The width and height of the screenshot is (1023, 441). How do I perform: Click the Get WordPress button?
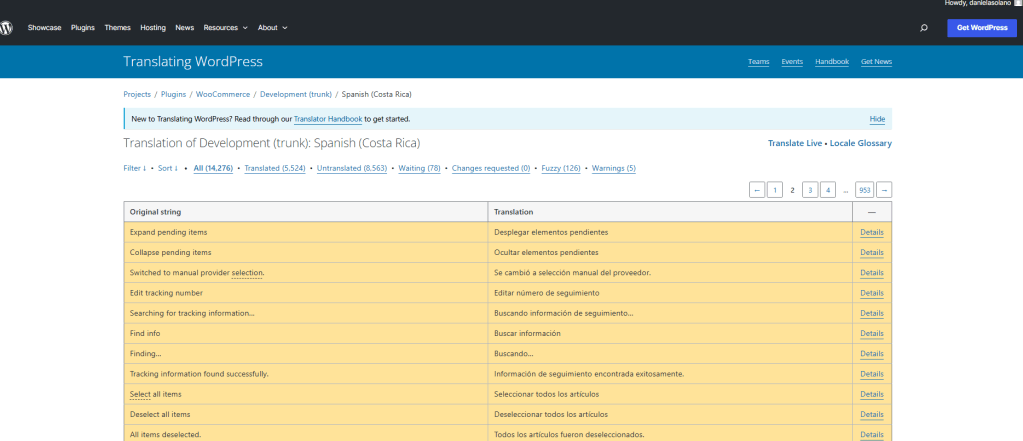point(981,28)
